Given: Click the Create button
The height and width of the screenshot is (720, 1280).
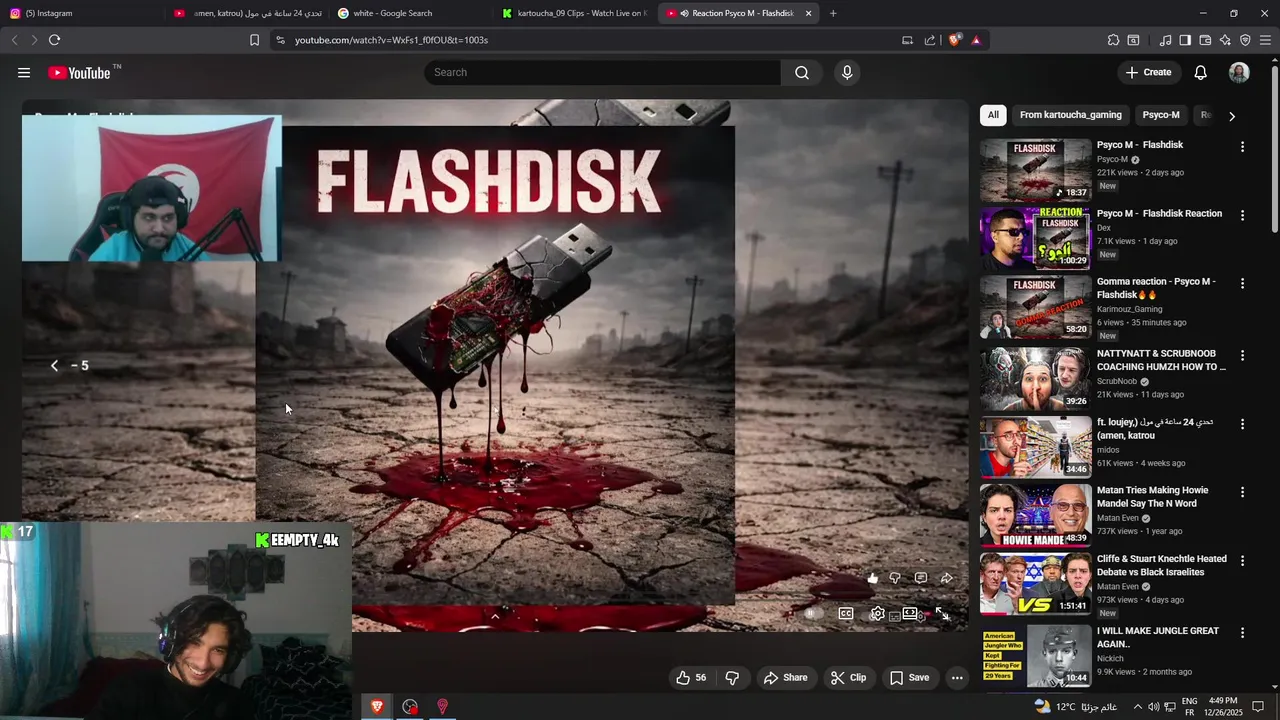Looking at the screenshot, I should (1148, 72).
